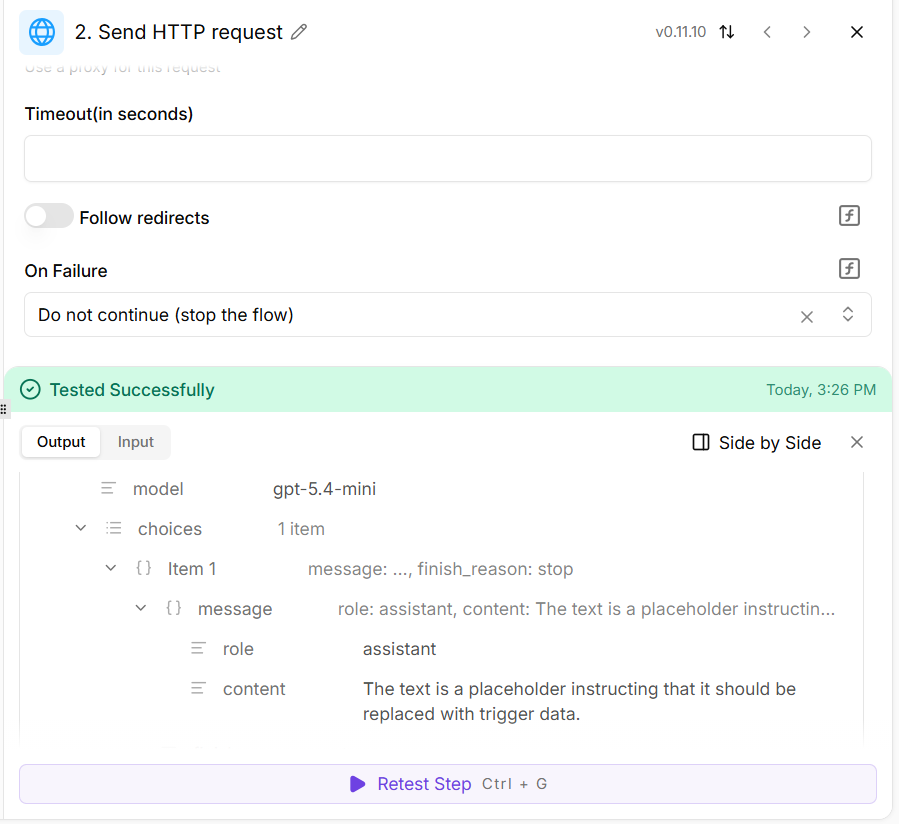Click the choices list icon

coord(114,528)
